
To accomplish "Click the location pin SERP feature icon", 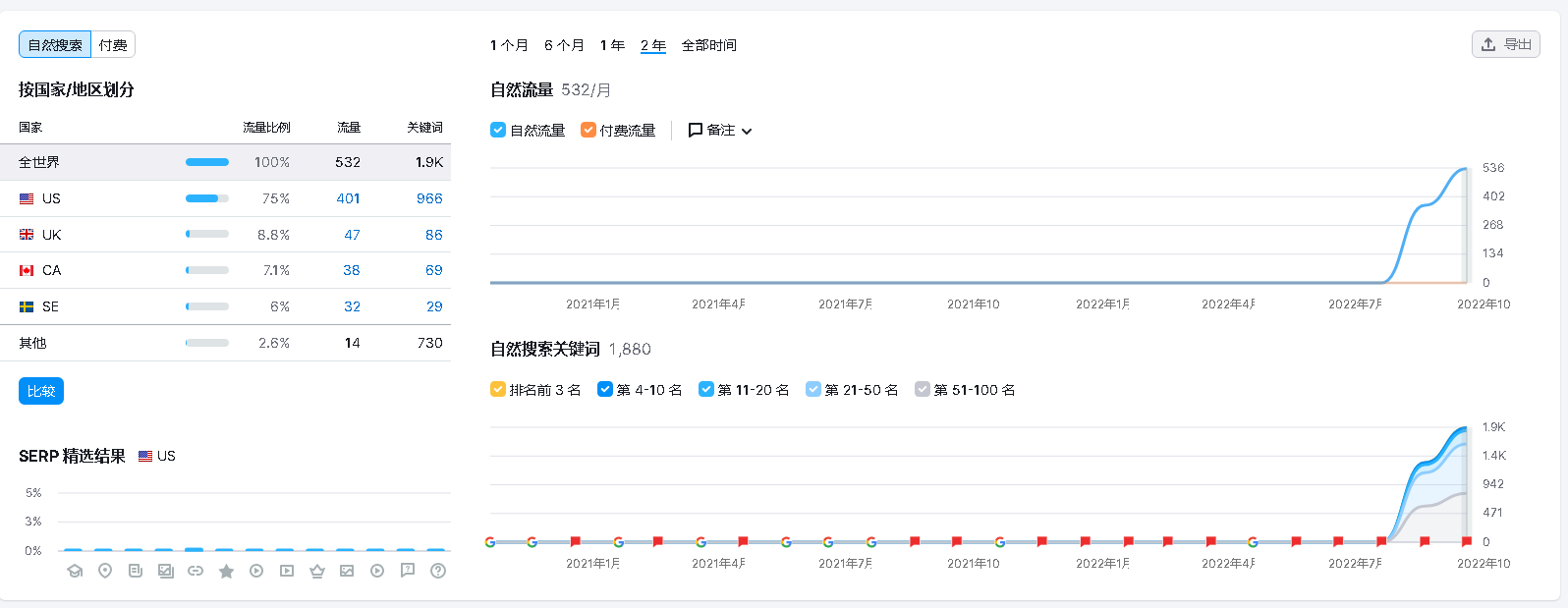I will 105,571.
